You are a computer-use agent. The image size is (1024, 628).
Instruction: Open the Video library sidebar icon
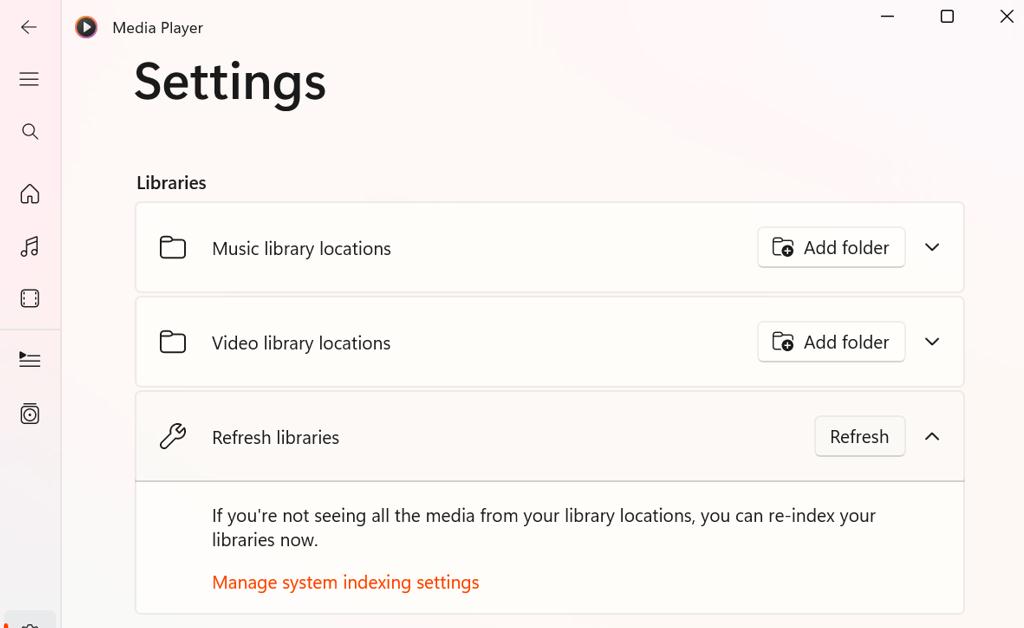[x=30, y=298]
